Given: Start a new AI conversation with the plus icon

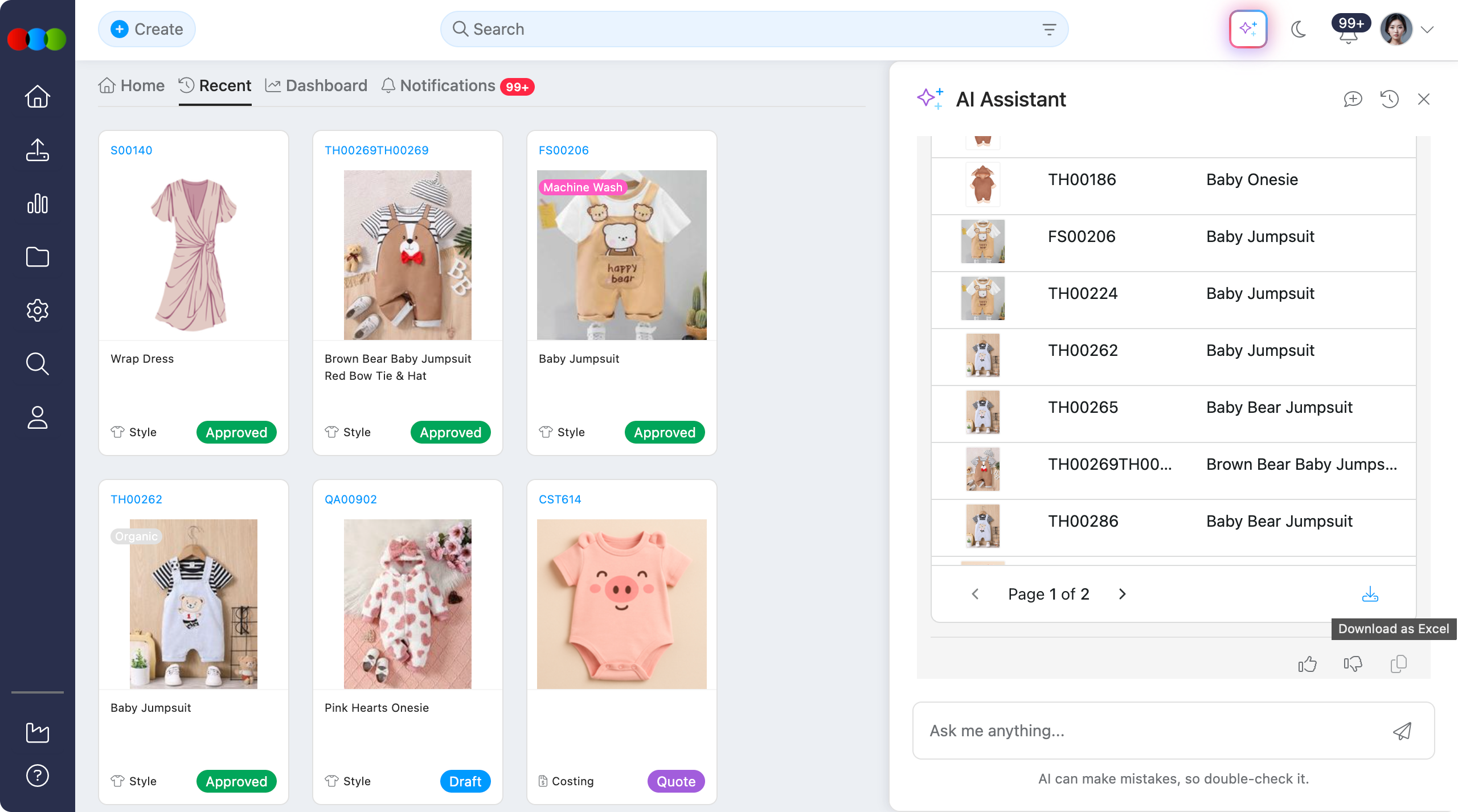Looking at the screenshot, I should pyautogui.click(x=1353, y=99).
